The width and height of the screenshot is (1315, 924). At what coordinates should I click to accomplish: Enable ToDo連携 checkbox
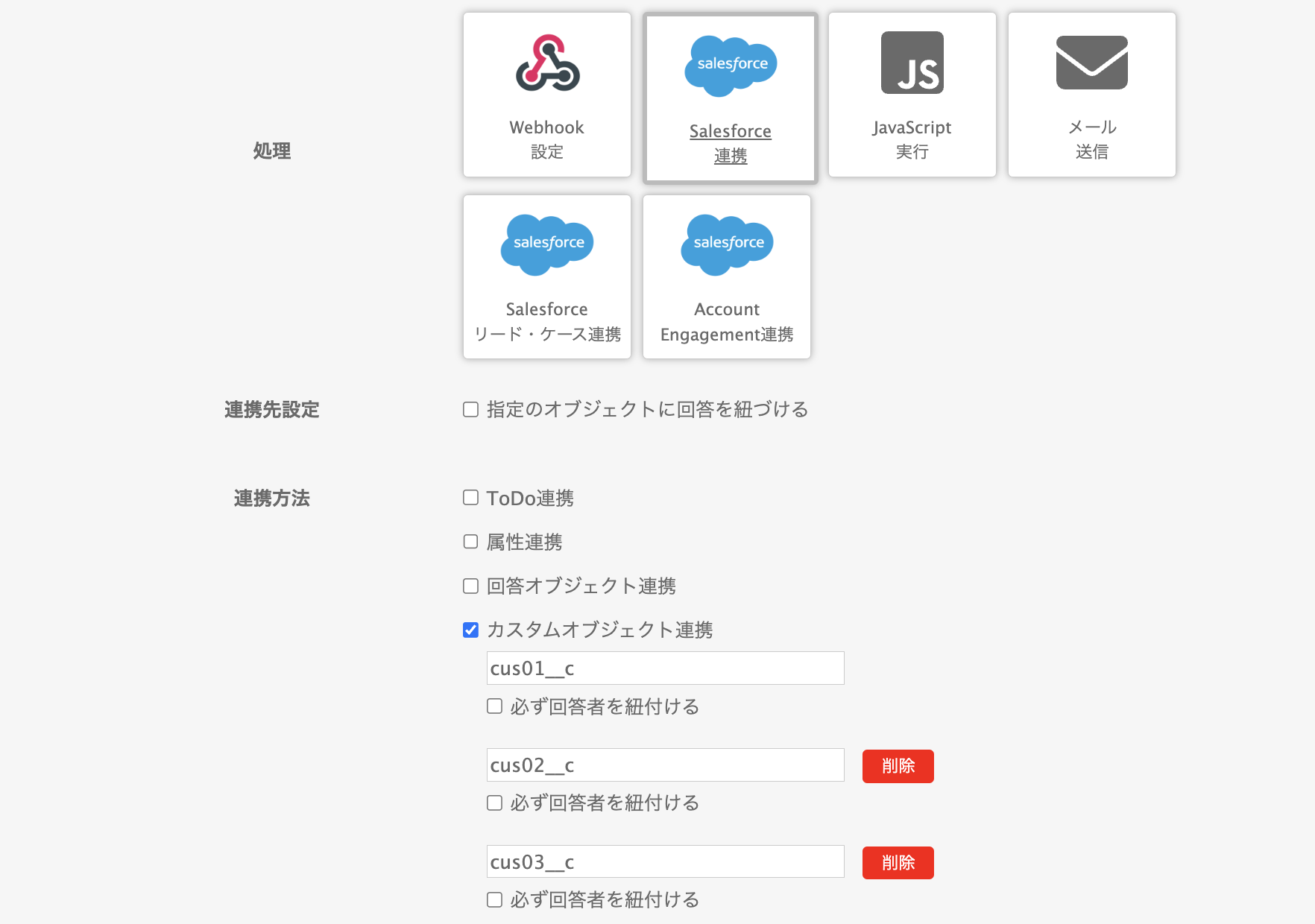470,498
